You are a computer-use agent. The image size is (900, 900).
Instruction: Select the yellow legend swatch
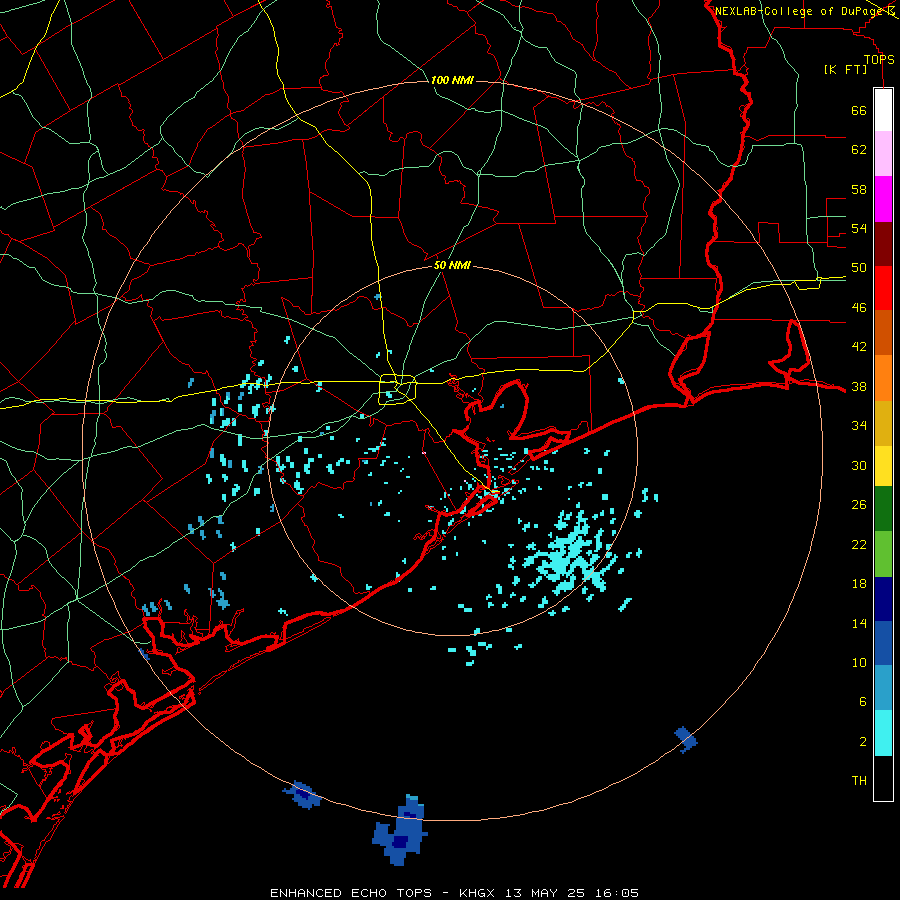click(883, 466)
